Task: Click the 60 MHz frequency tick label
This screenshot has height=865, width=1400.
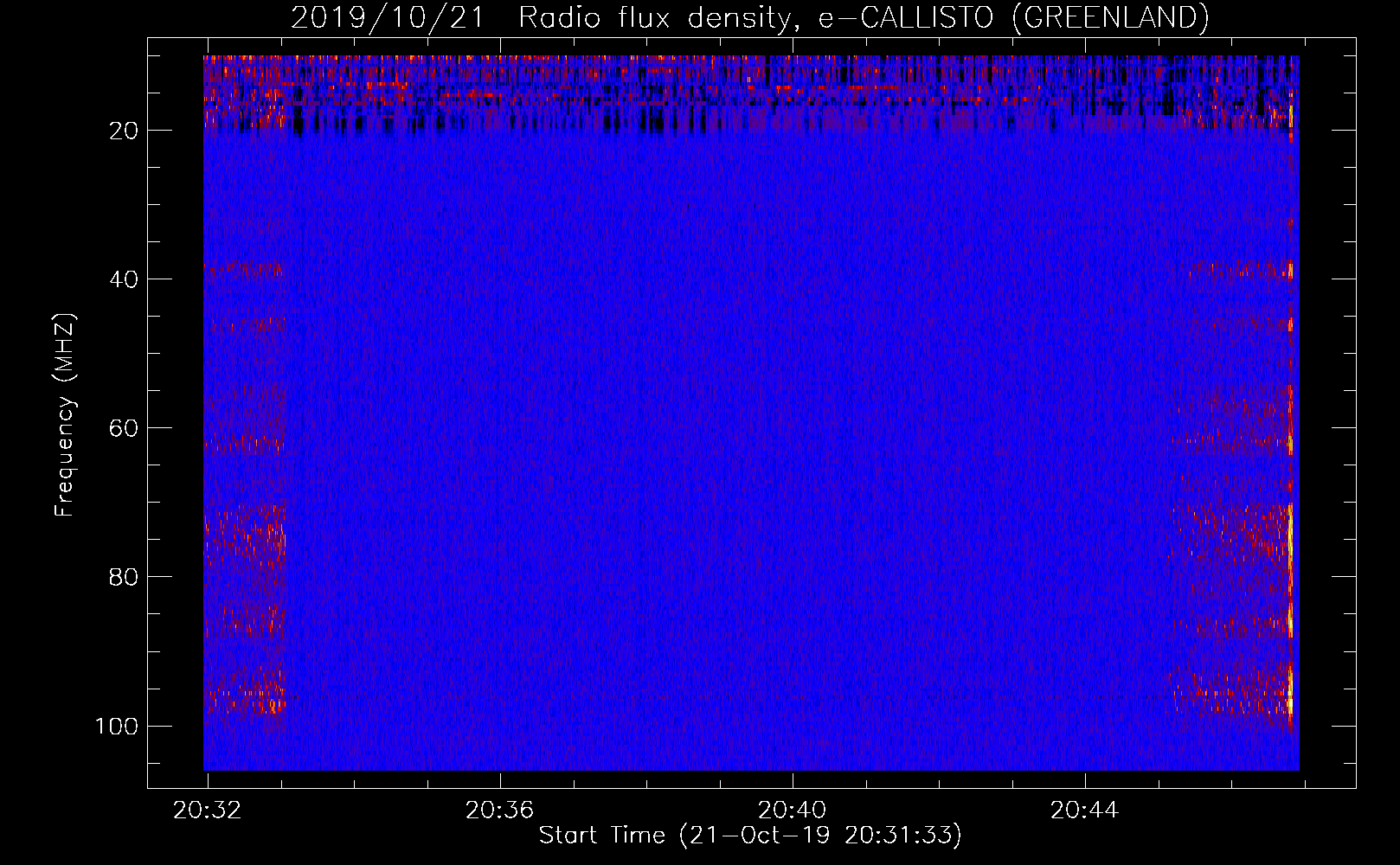Action: pyautogui.click(x=122, y=428)
